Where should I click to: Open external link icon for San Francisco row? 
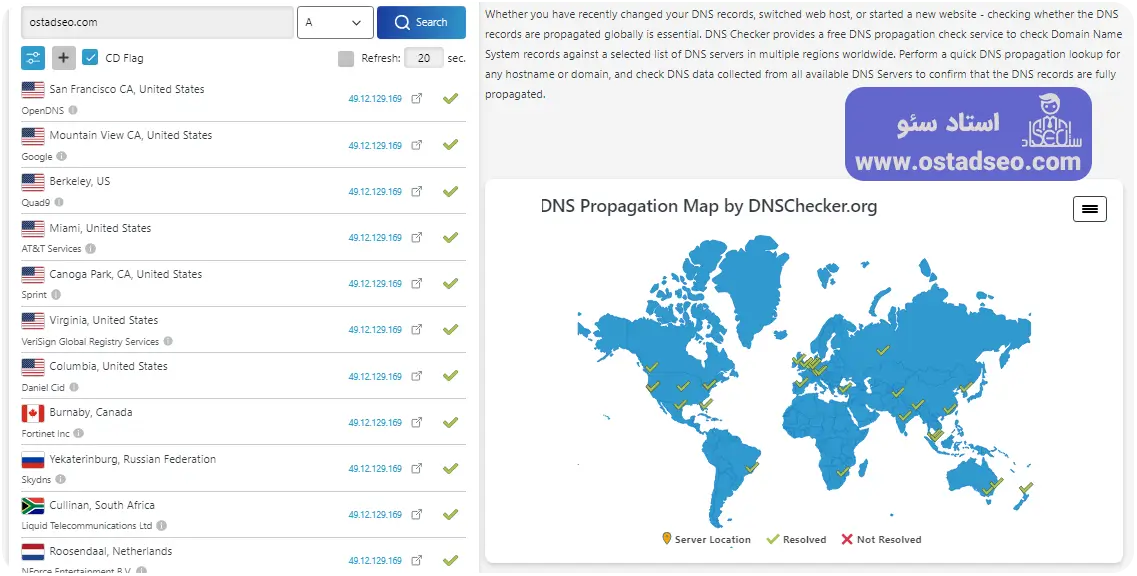click(417, 99)
